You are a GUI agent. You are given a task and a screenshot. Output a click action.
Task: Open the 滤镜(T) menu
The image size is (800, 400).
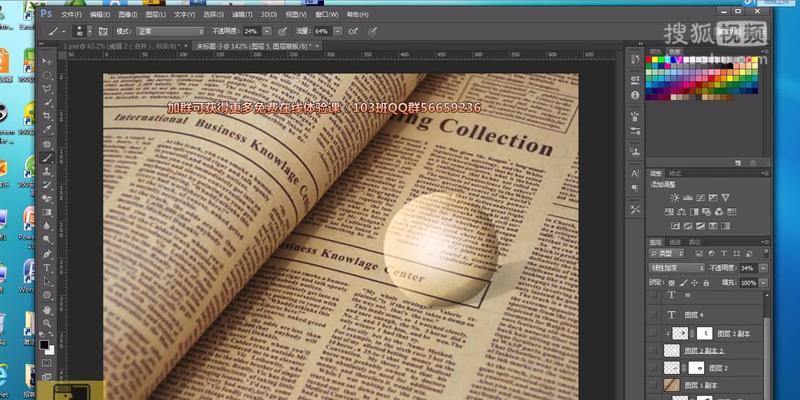[241, 14]
